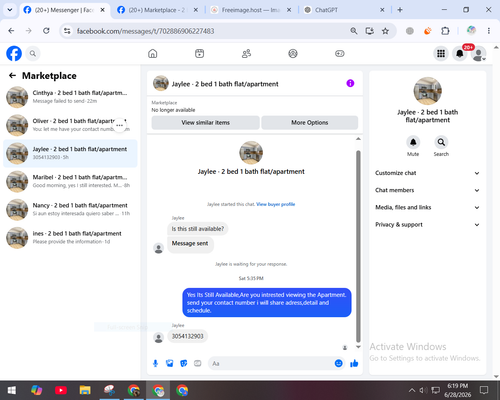The width and height of the screenshot is (500, 400).
Task: Open Windows notification center
Action: pyautogui.click(x=484, y=390)
